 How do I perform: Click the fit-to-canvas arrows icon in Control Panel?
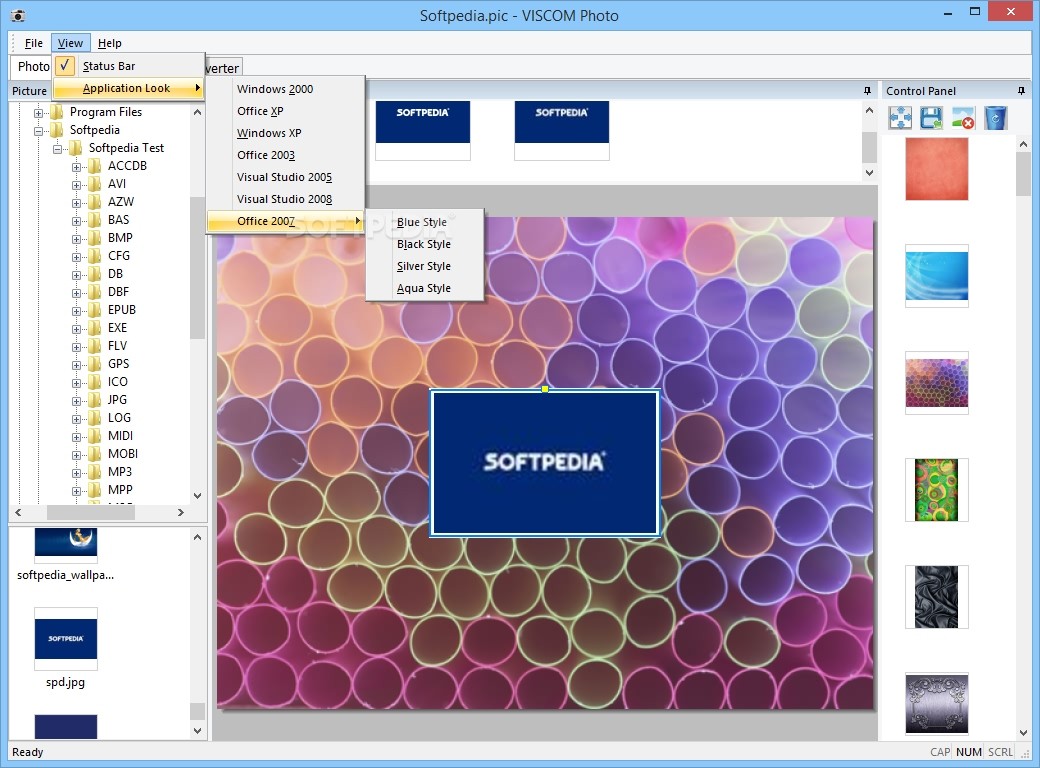[900, 118]
